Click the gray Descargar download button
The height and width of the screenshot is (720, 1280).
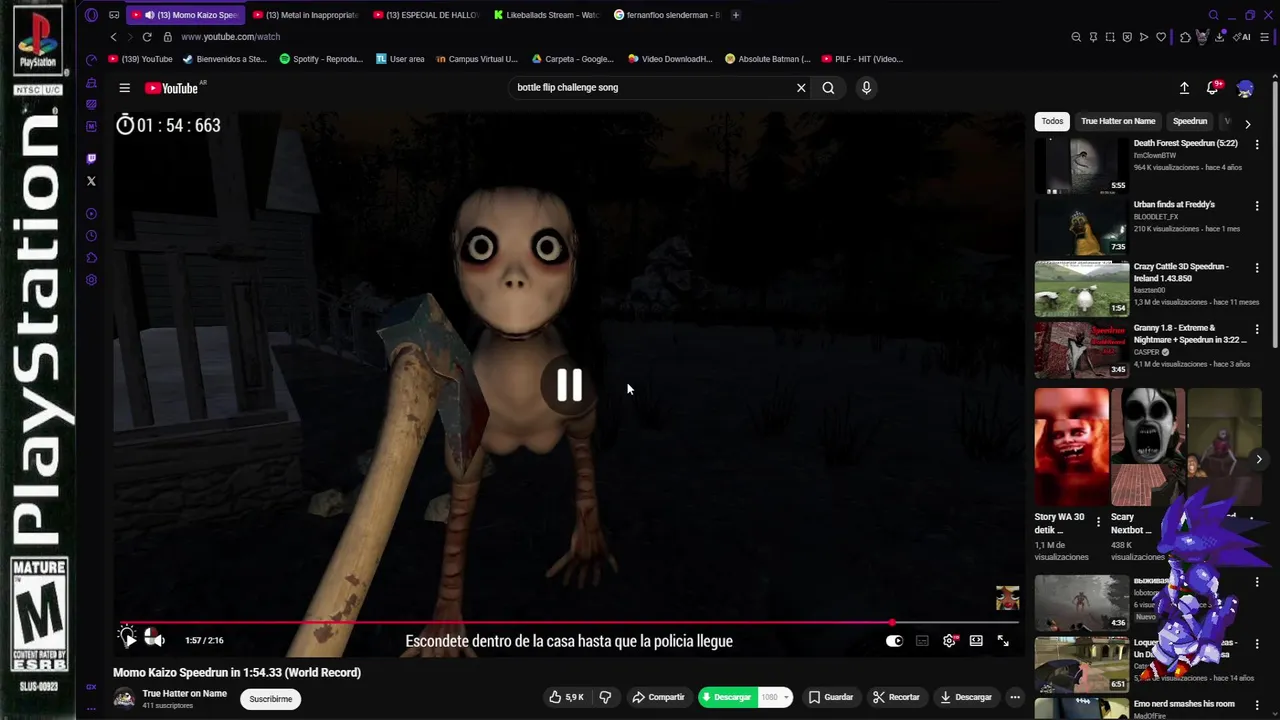[966, 697]
